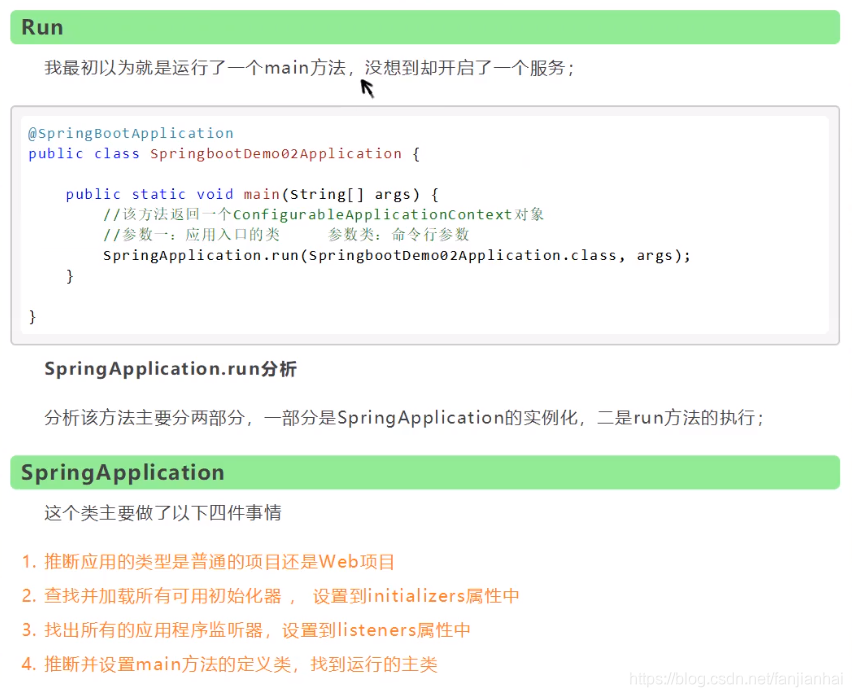Click comment mentioning ConfigurableApplicationContext
The width and height of the screenshot is (852, 697).
(x=323, y=215)
